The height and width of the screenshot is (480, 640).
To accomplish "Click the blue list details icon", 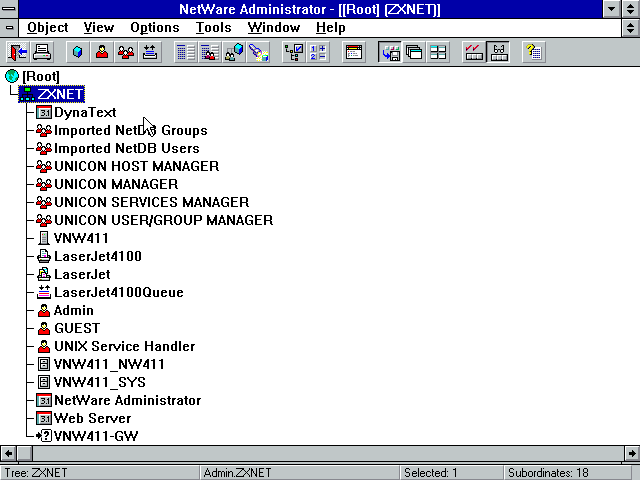I will pos(186,52).
